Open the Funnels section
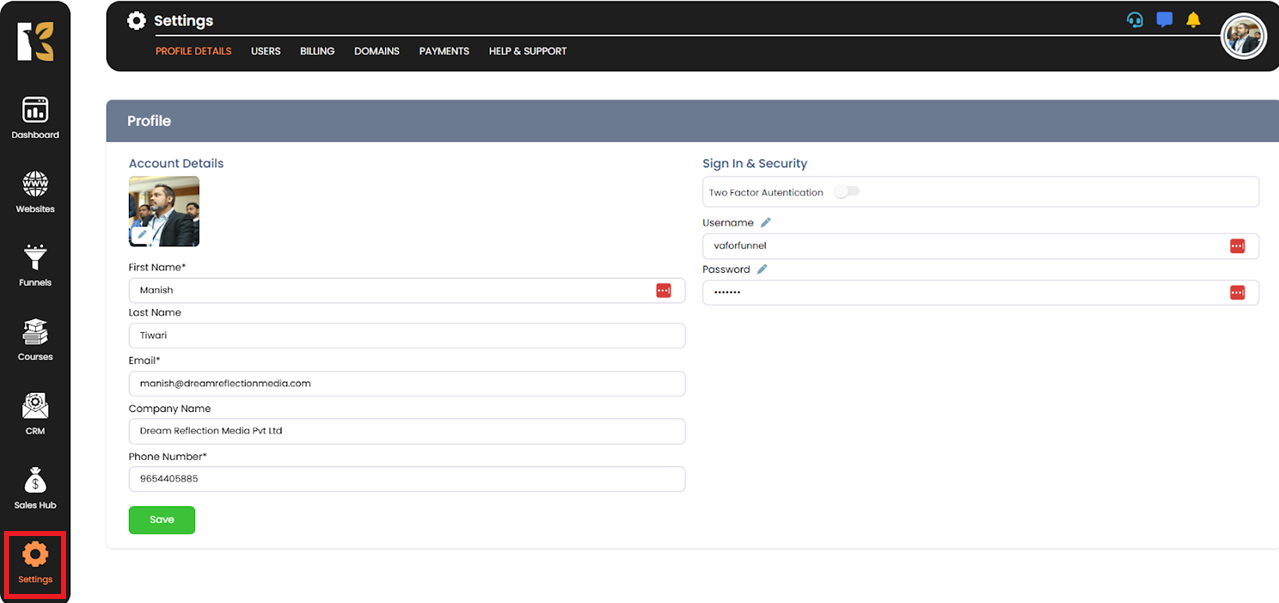 (x=35, y=265)
